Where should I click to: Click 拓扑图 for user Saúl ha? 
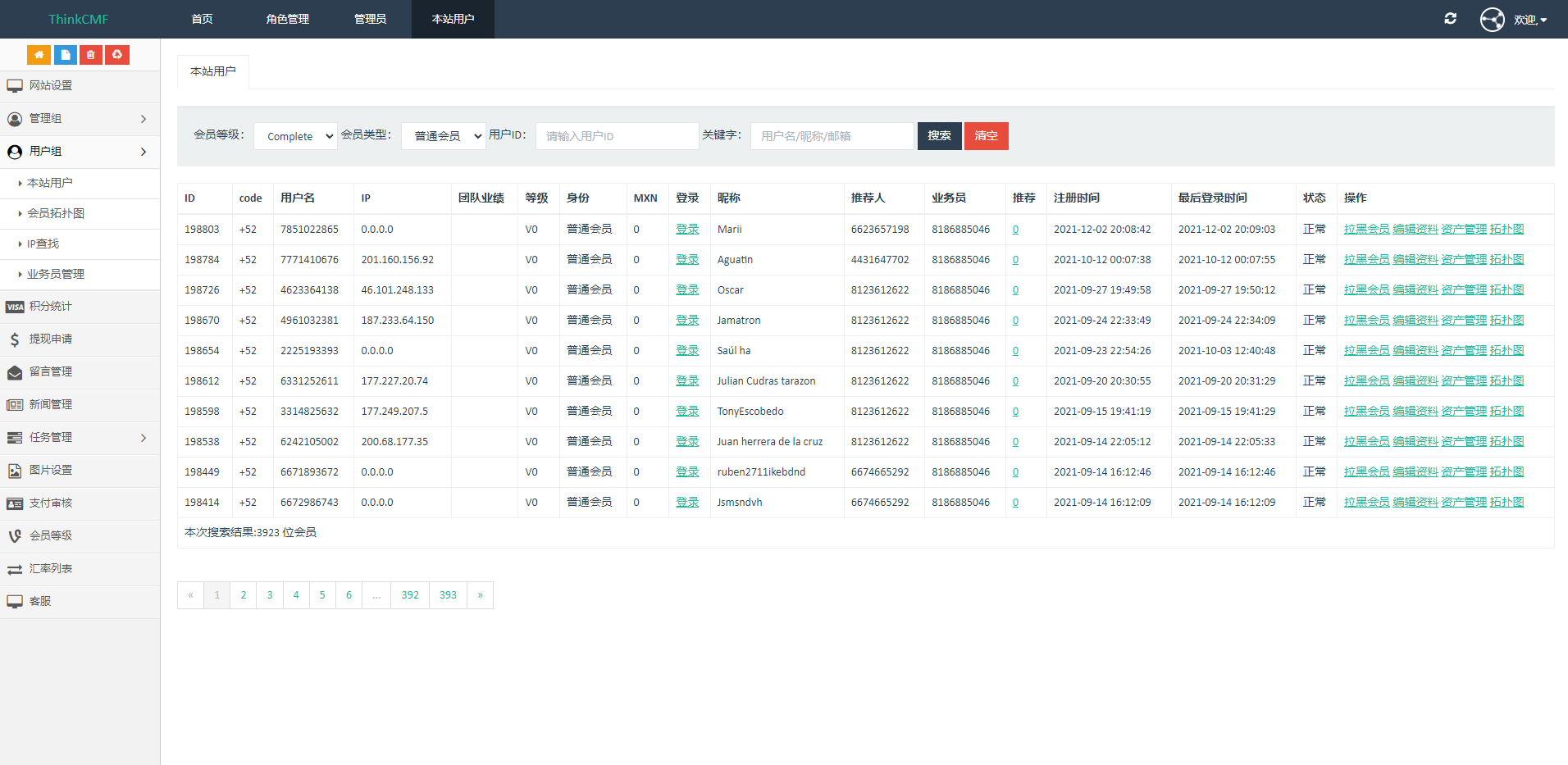pos(1506,351)
